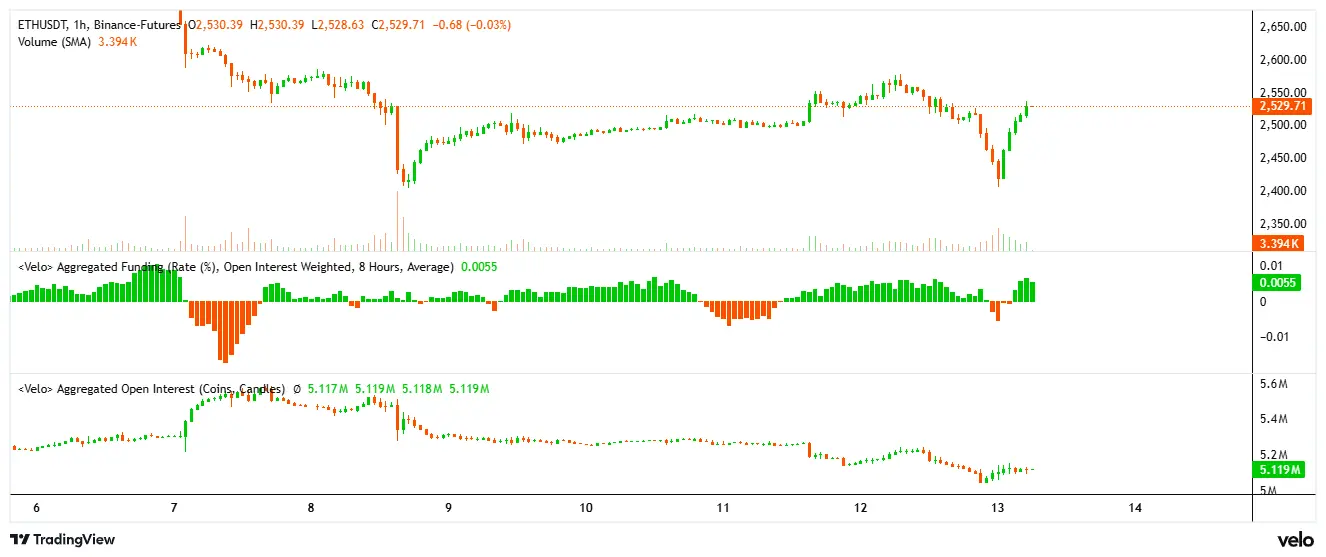
Task: Click the 5.6M open interest axis label
Action: [1274, 384]
